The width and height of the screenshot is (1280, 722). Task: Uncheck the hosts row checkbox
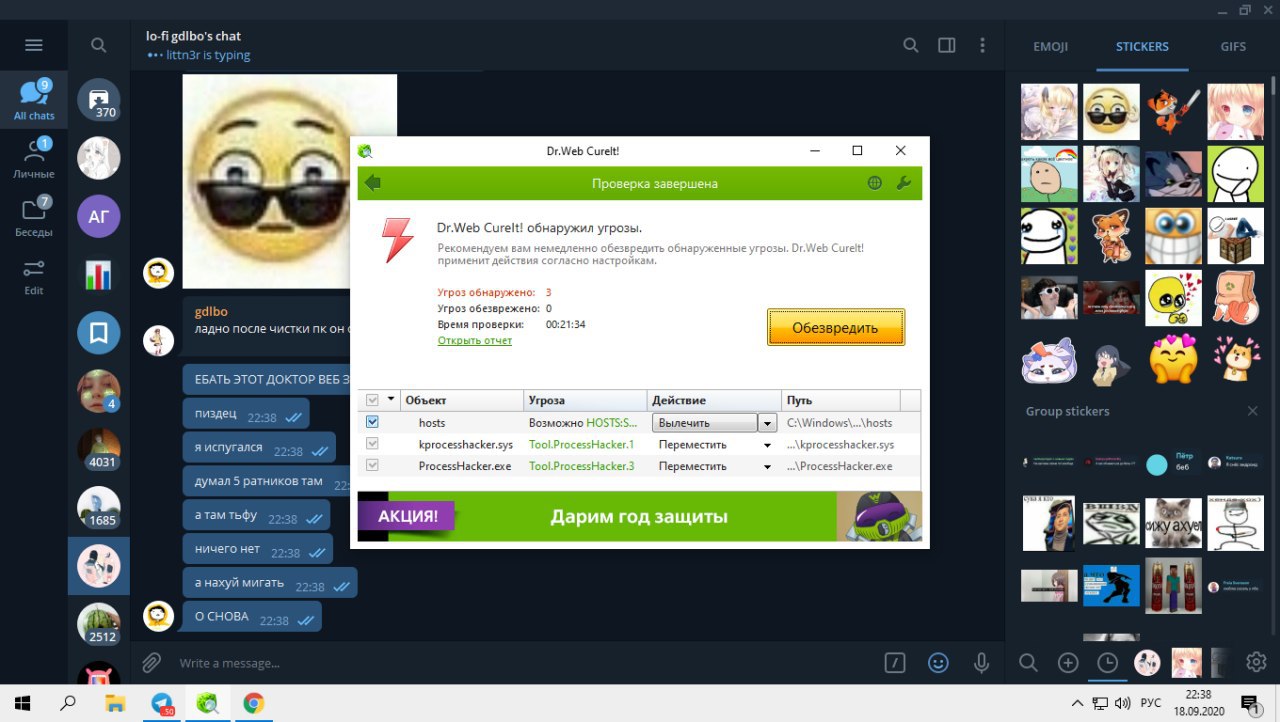click(373, 422)
